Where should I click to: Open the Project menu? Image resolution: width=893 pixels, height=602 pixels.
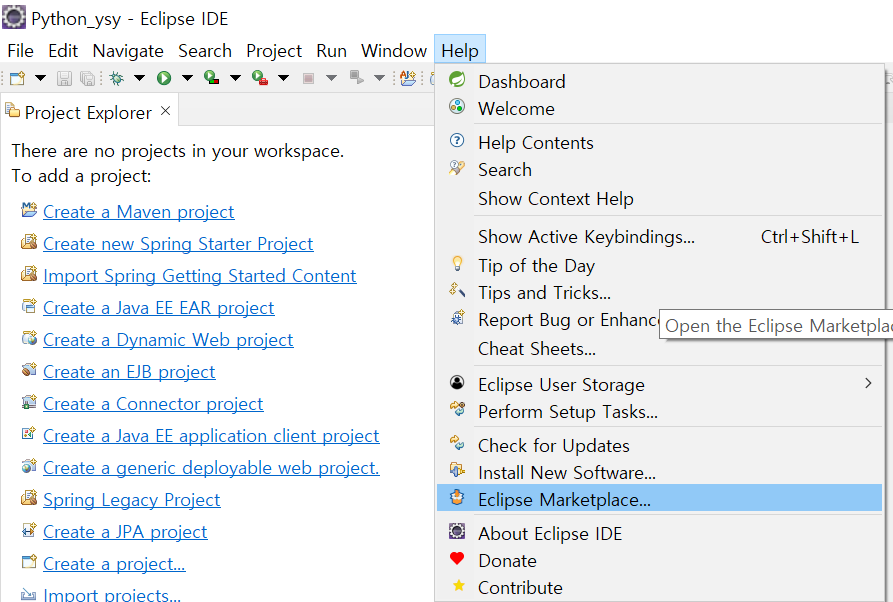pos(274,51)
